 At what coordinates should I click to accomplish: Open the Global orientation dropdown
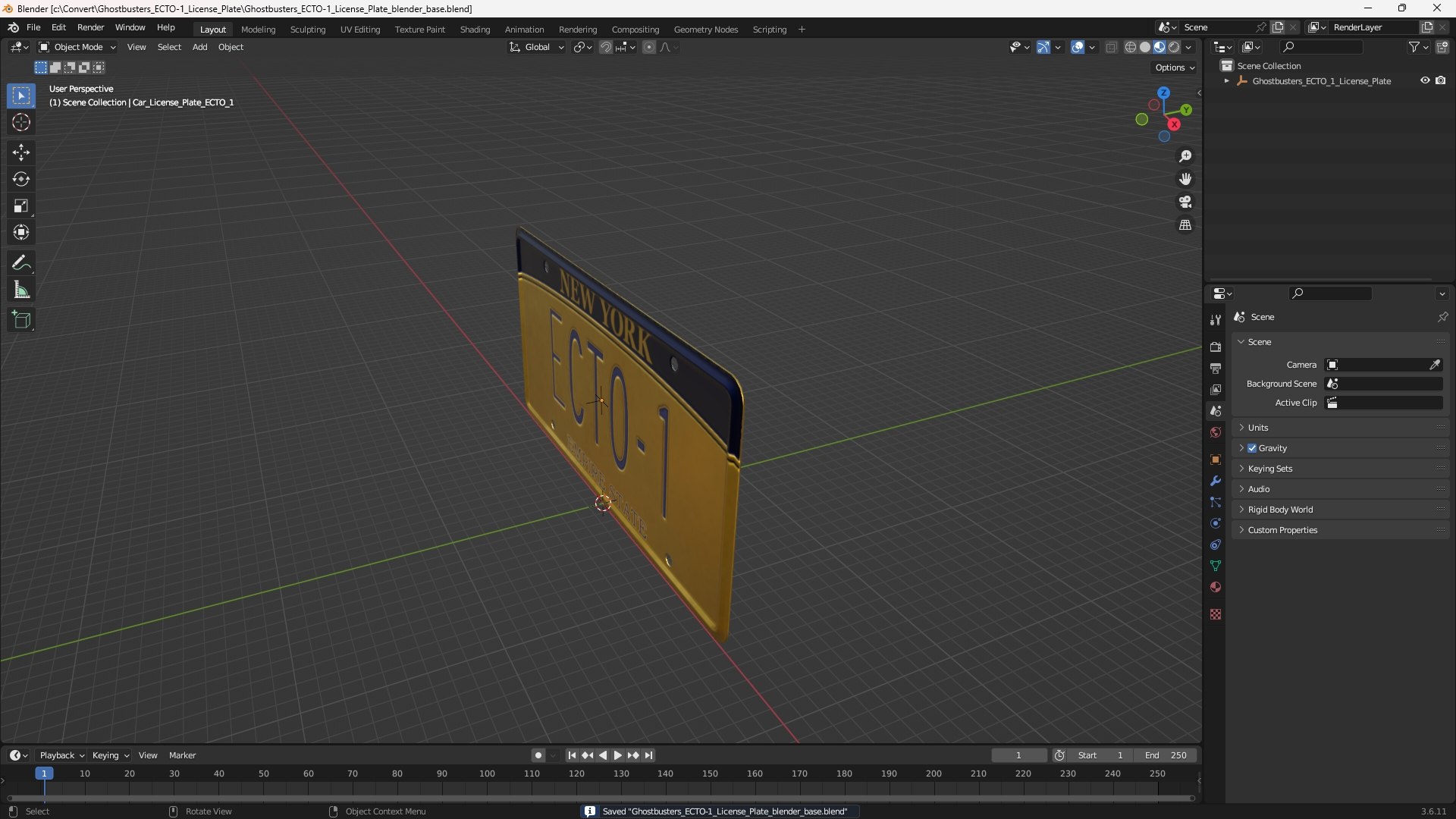[x=536, y=47]
